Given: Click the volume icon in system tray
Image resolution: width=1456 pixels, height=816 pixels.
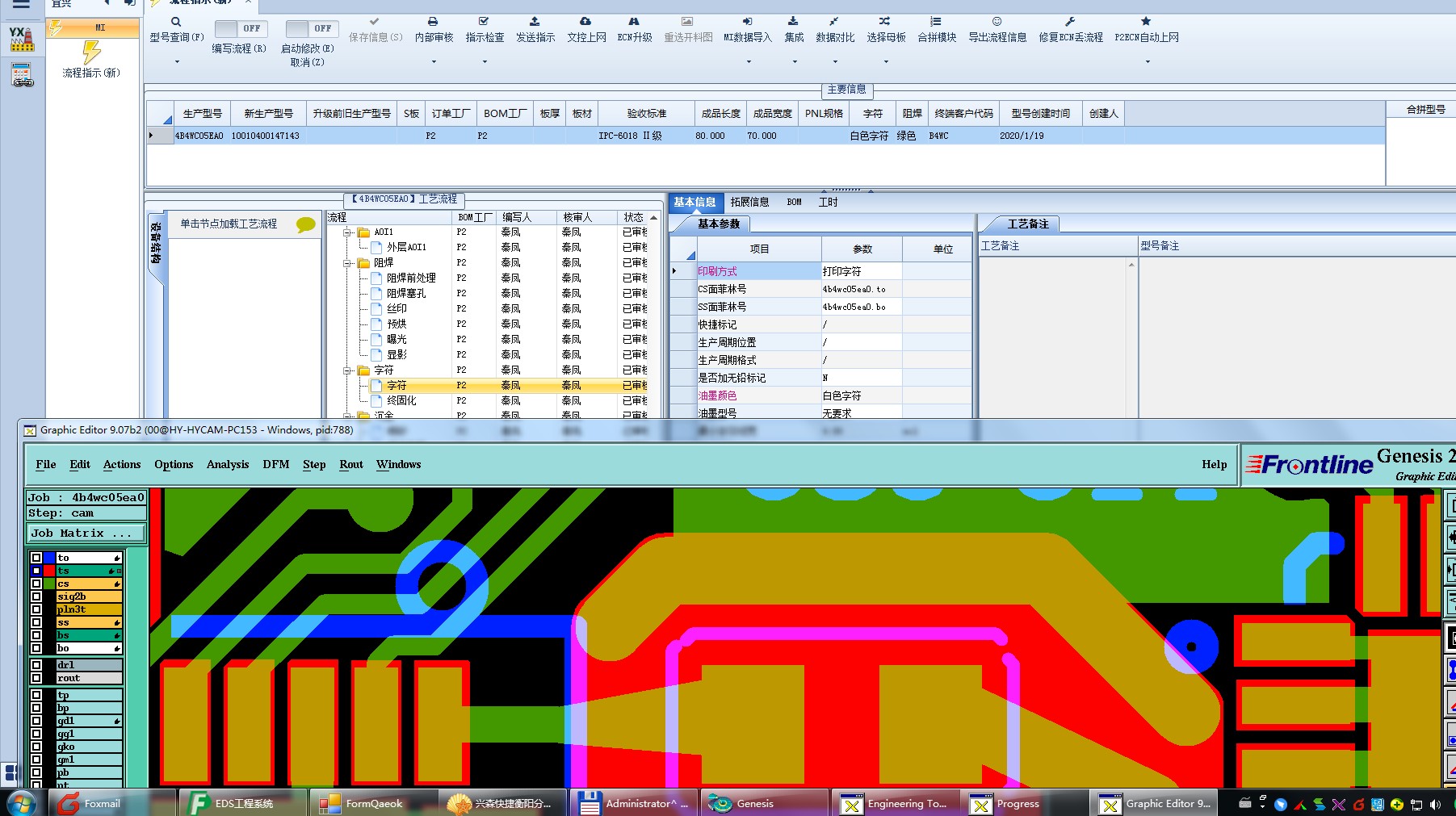Looking at the screenshot, I should [1435, 805].
